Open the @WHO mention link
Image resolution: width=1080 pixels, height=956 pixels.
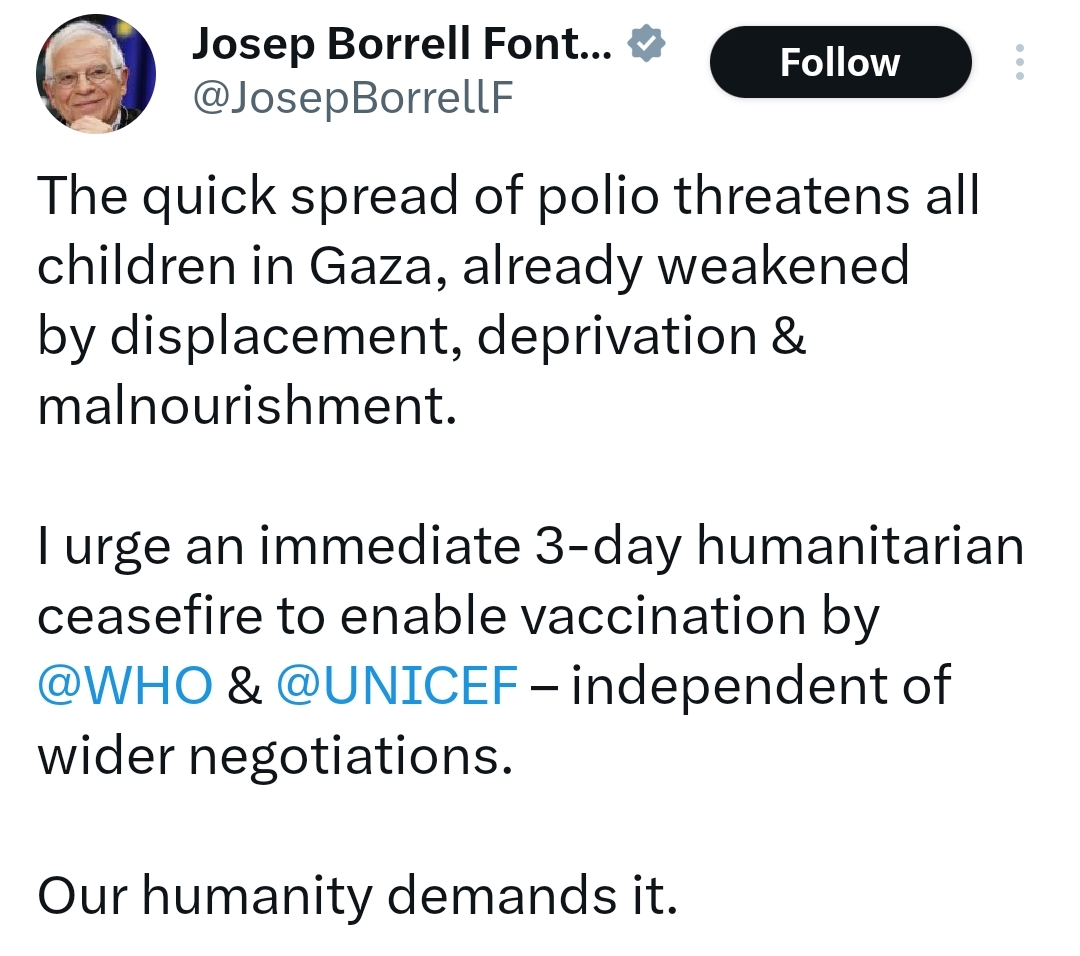click(125, 686)
